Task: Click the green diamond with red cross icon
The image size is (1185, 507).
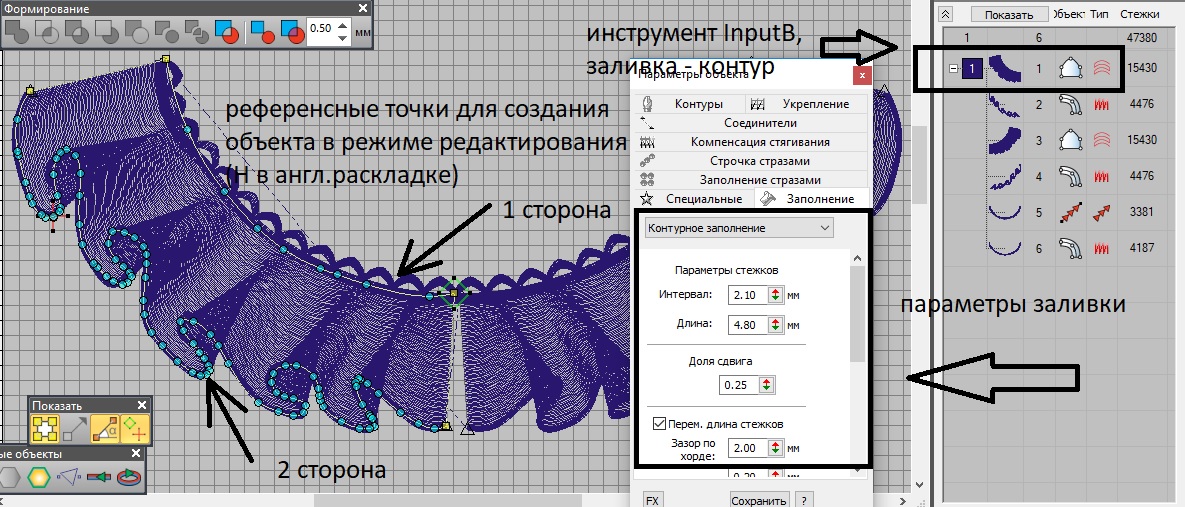Action: pyautogui.click(x=134, y=430)
